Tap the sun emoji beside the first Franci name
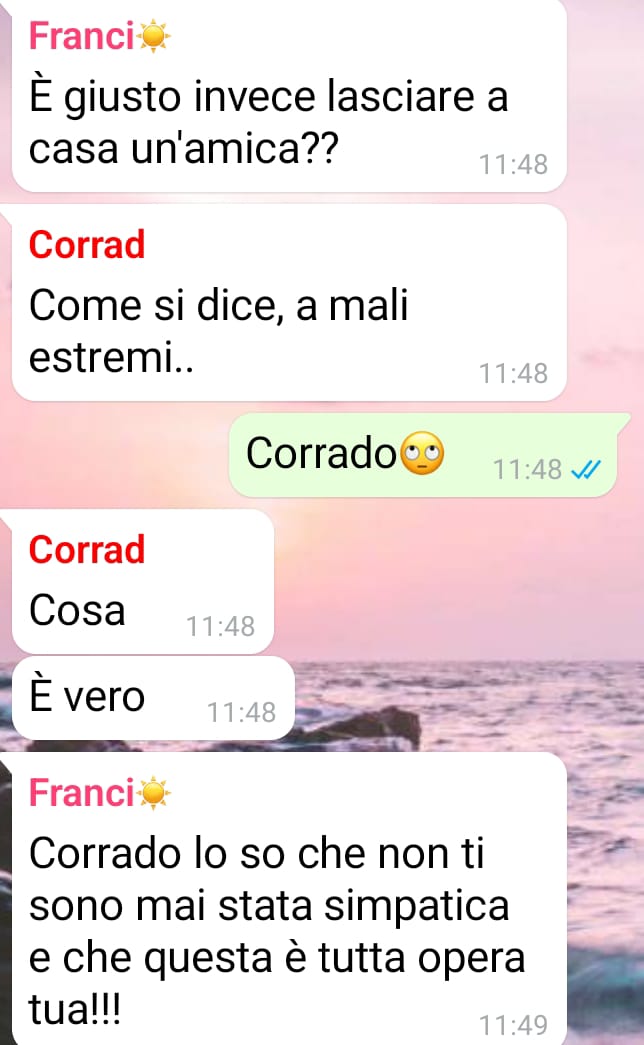 coord(154,36)
